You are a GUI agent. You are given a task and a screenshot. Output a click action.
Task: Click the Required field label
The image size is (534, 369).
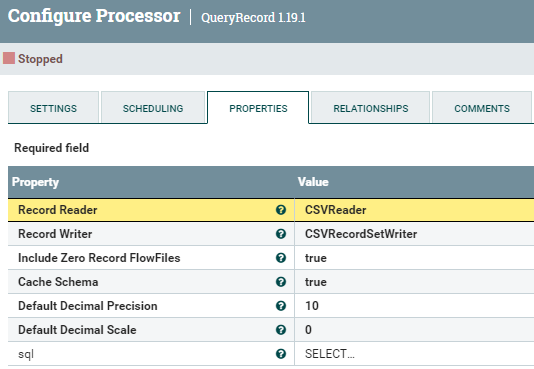[51, 148]
